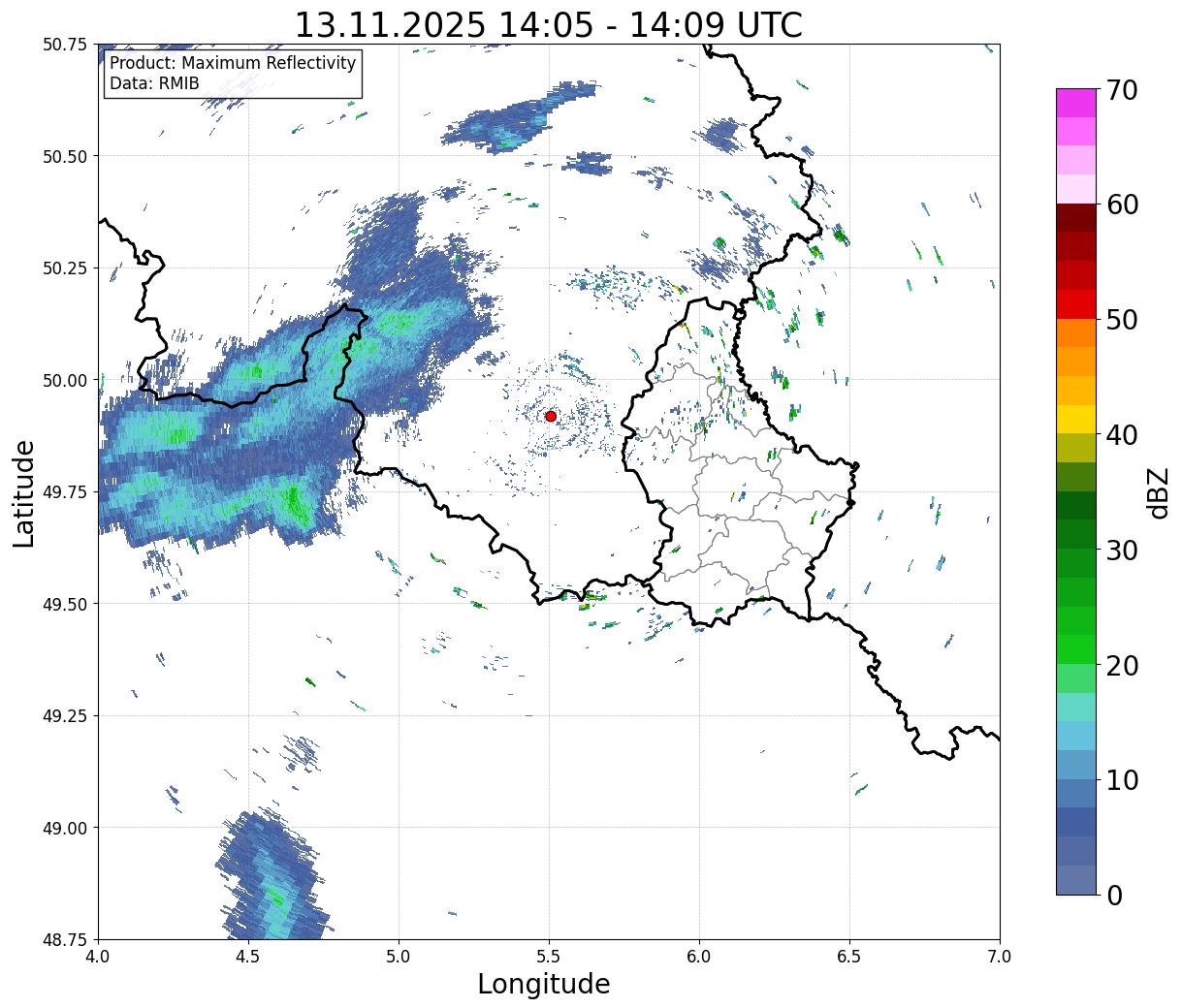This screenshot has height=1008, width=1182.
Task: Click the latitude tick label 50.75
Action: pyautogui.click(x=65, y=45)
